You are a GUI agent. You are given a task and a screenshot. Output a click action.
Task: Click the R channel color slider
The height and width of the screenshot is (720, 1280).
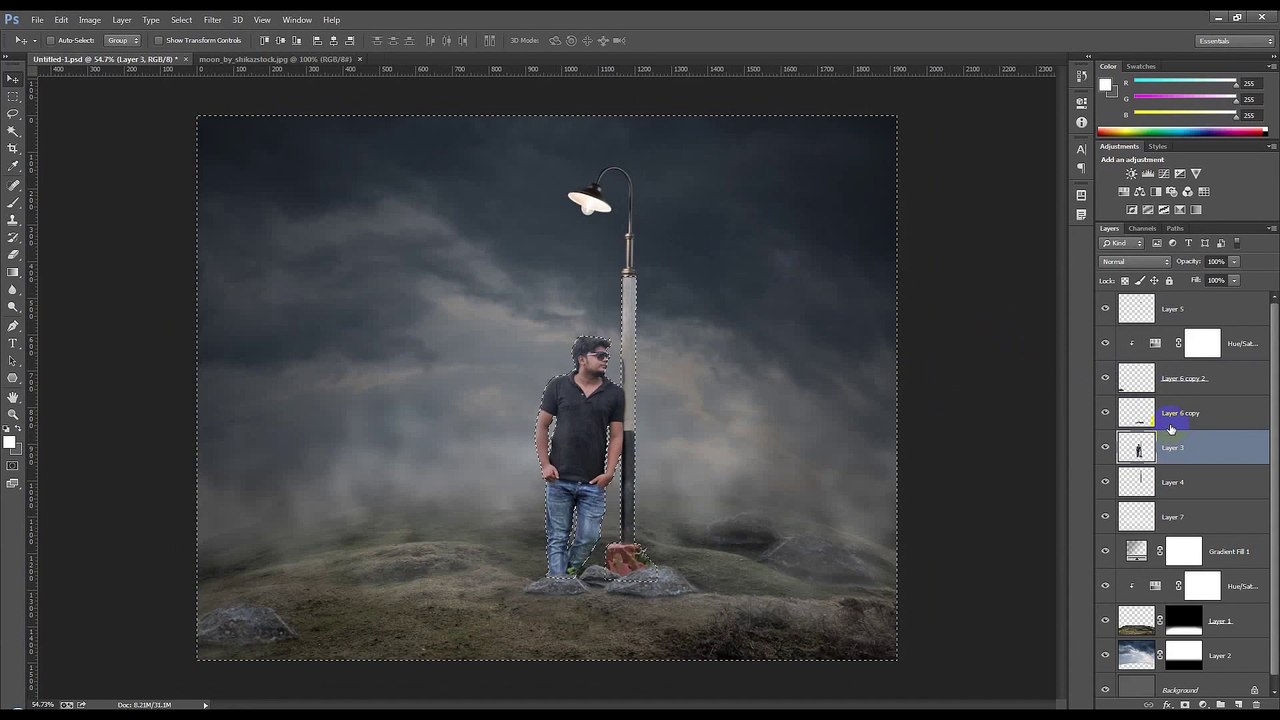(x=1185, y=84)
